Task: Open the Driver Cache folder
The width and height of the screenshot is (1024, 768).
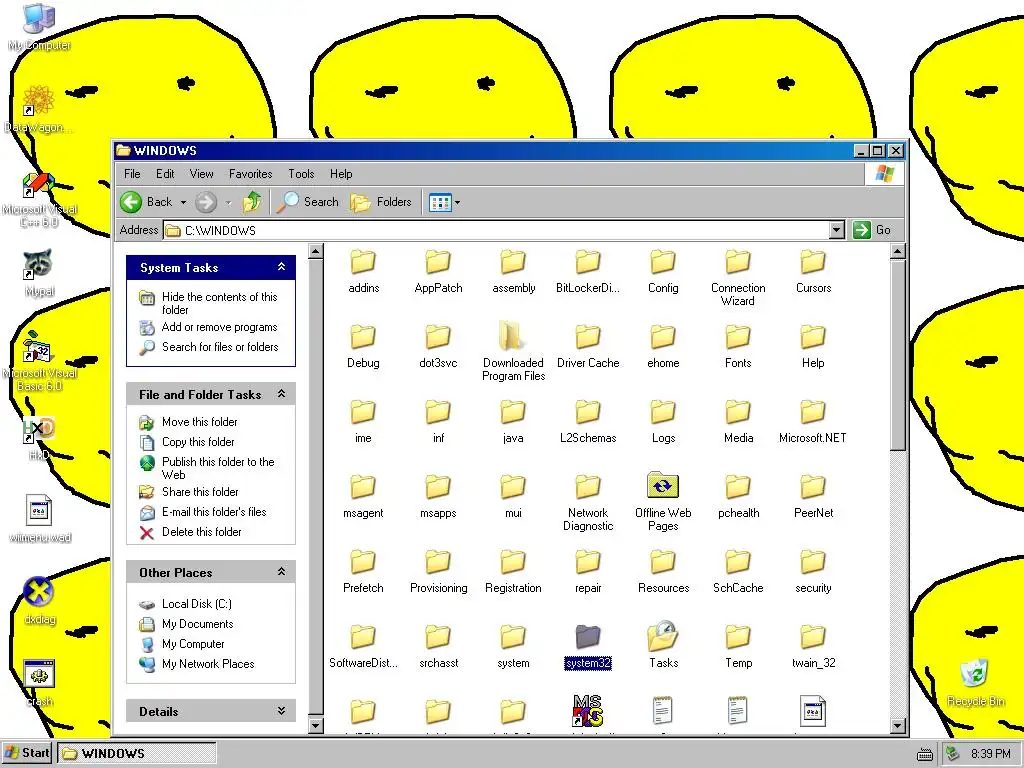Action: (588, 337)
